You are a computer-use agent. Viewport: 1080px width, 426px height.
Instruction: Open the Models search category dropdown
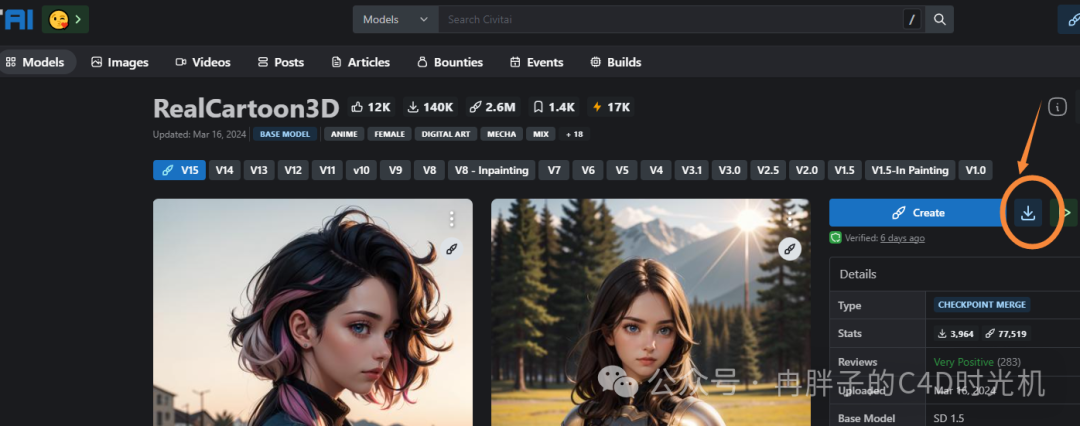395,19
